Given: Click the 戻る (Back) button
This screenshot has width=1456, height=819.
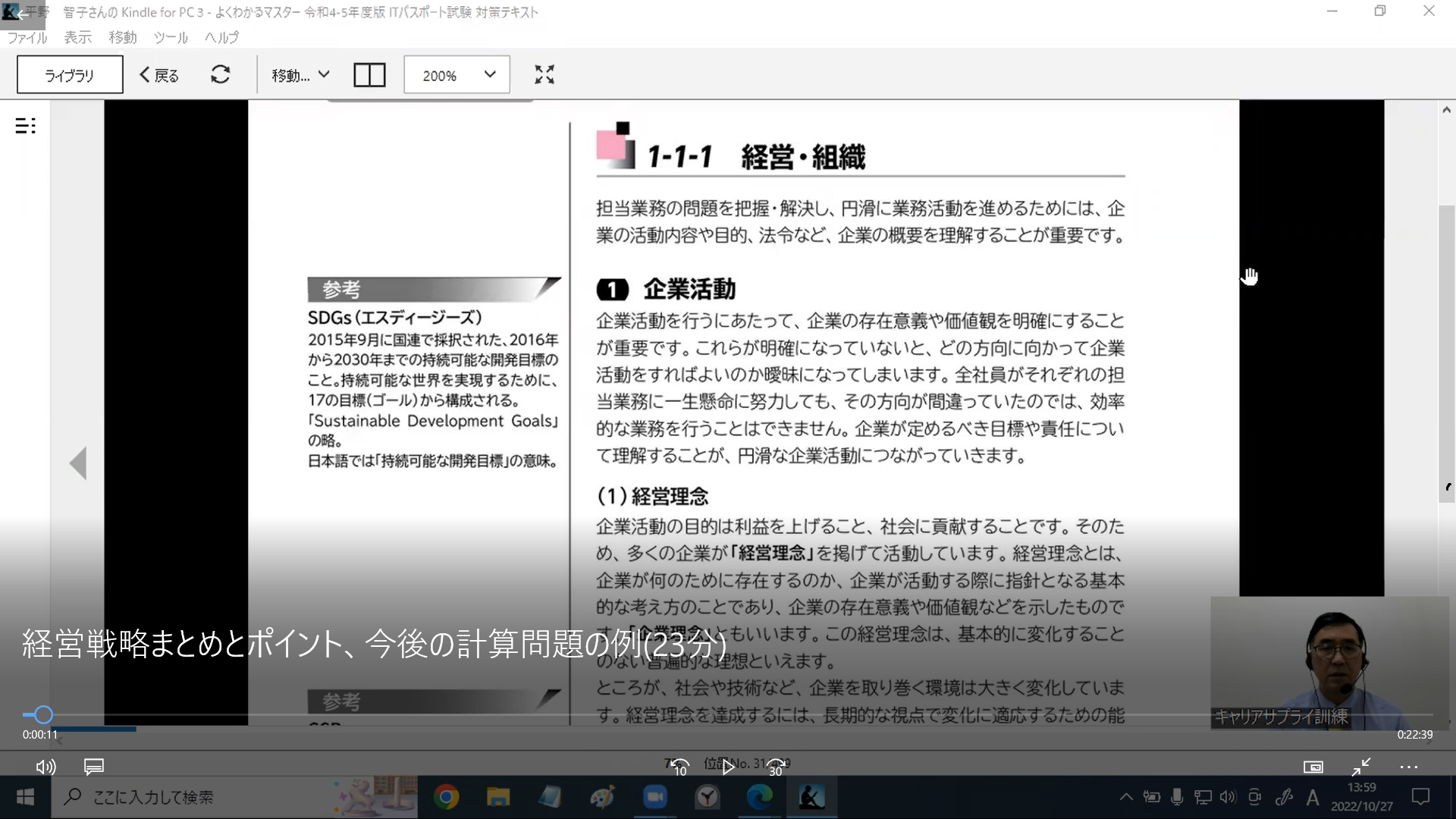Looking at the screenshot, I should point(159,74).
